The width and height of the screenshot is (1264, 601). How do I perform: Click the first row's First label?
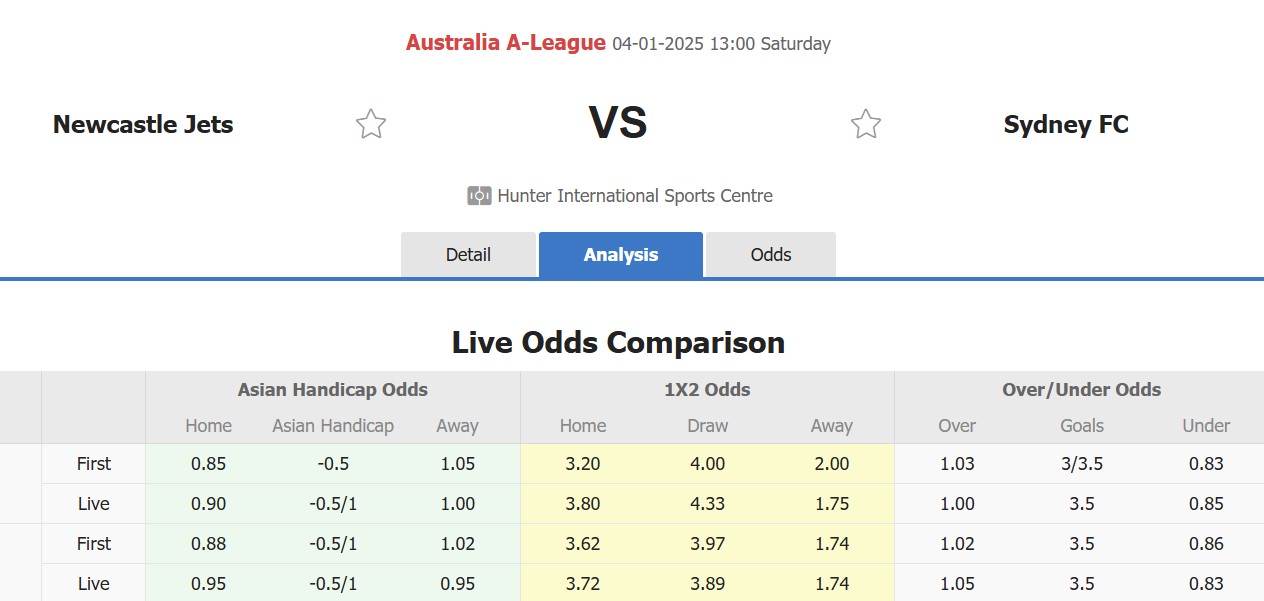click(x=93, y=463)
